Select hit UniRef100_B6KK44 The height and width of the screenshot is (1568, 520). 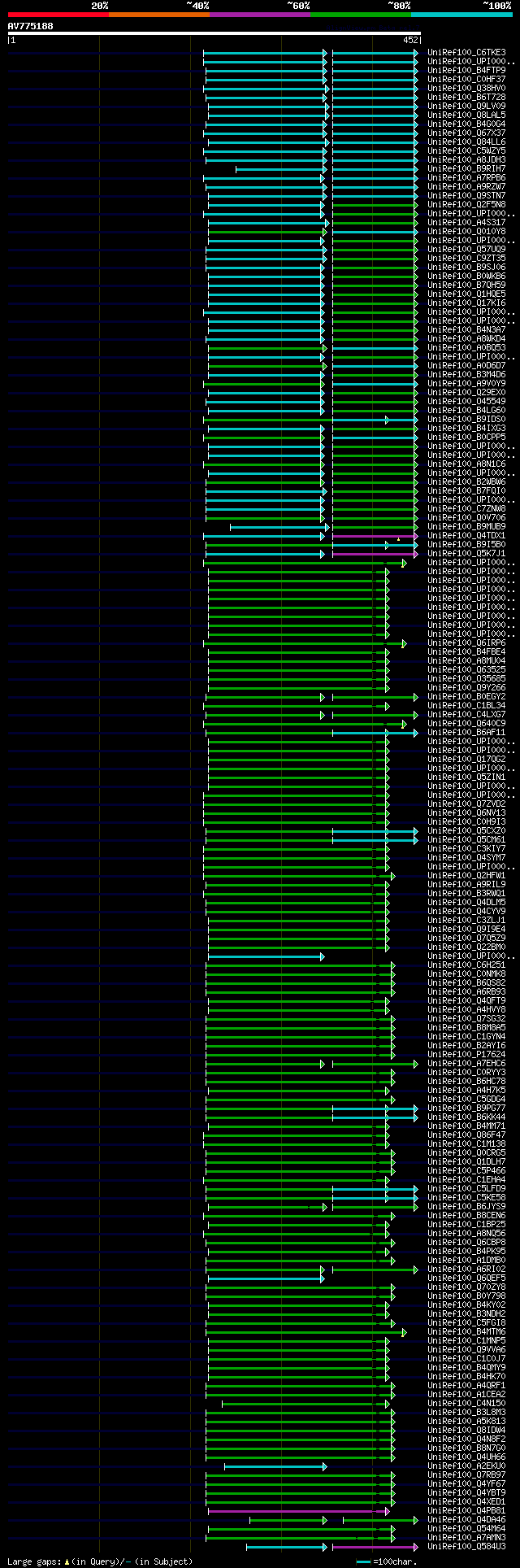point(466,1117)
